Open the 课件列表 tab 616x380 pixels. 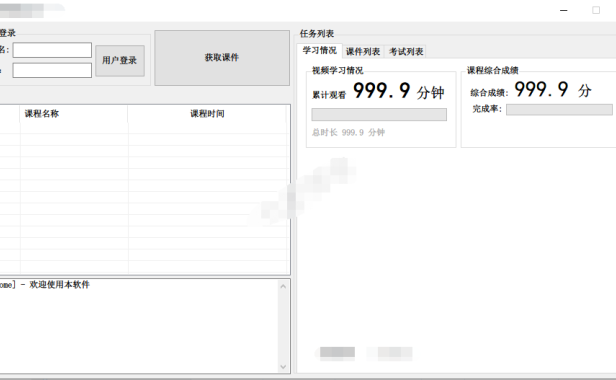tap(363, 51)
